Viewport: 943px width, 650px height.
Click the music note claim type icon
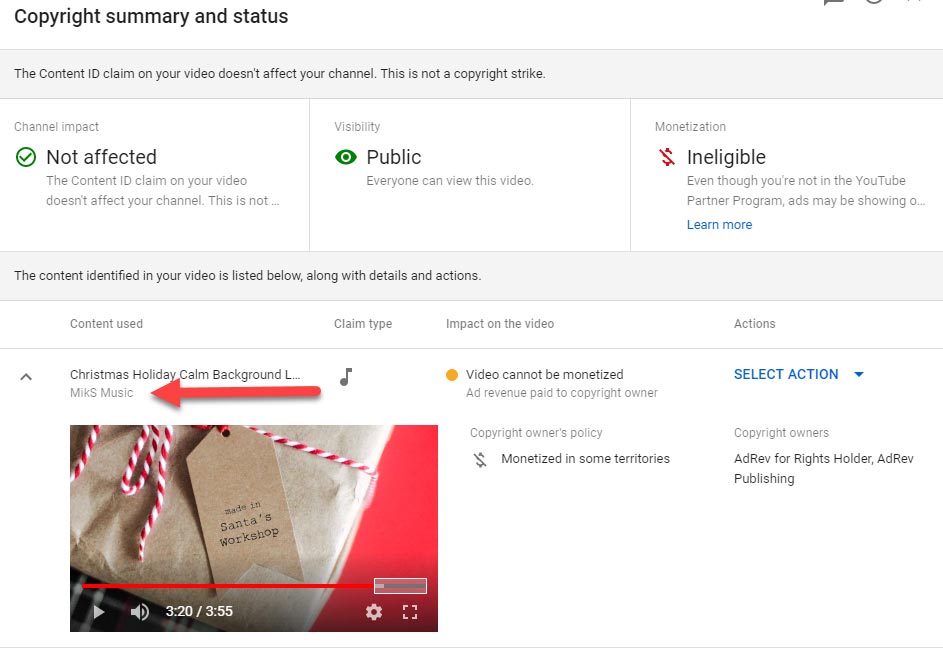click(x=346, y=376)
